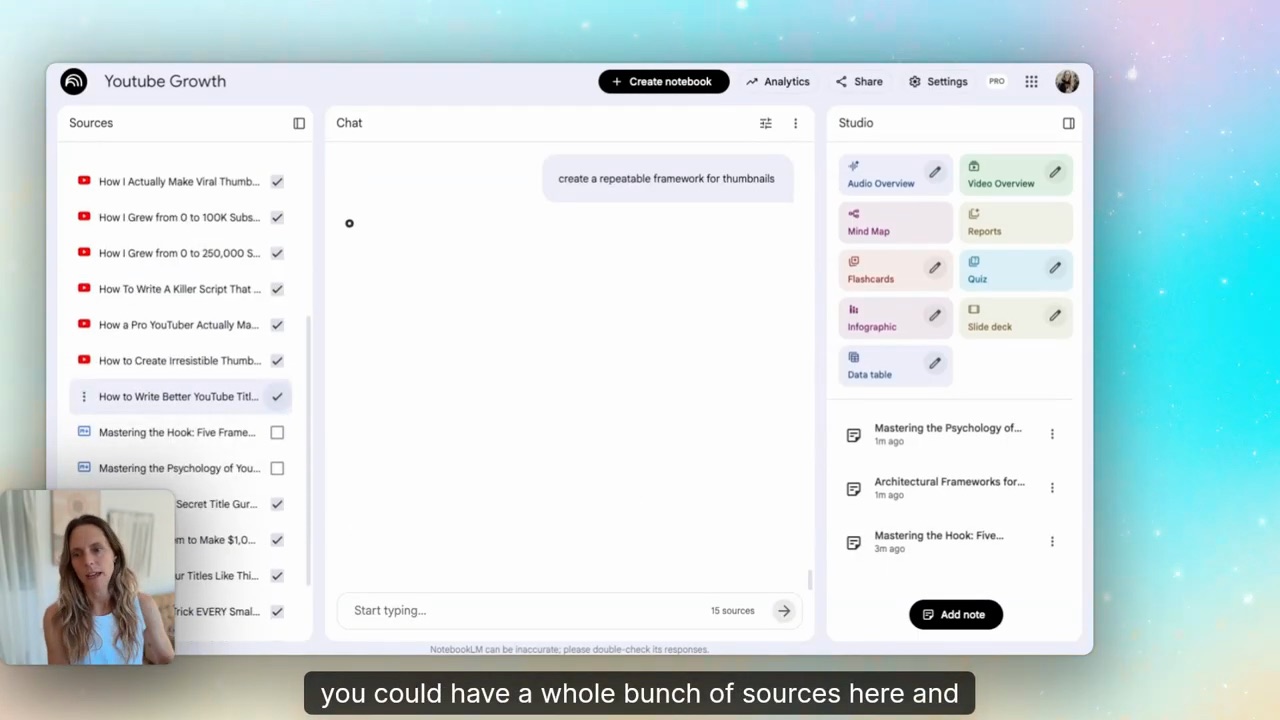
Task: Click the chat panel scrollbar
Action: point(809,580)
